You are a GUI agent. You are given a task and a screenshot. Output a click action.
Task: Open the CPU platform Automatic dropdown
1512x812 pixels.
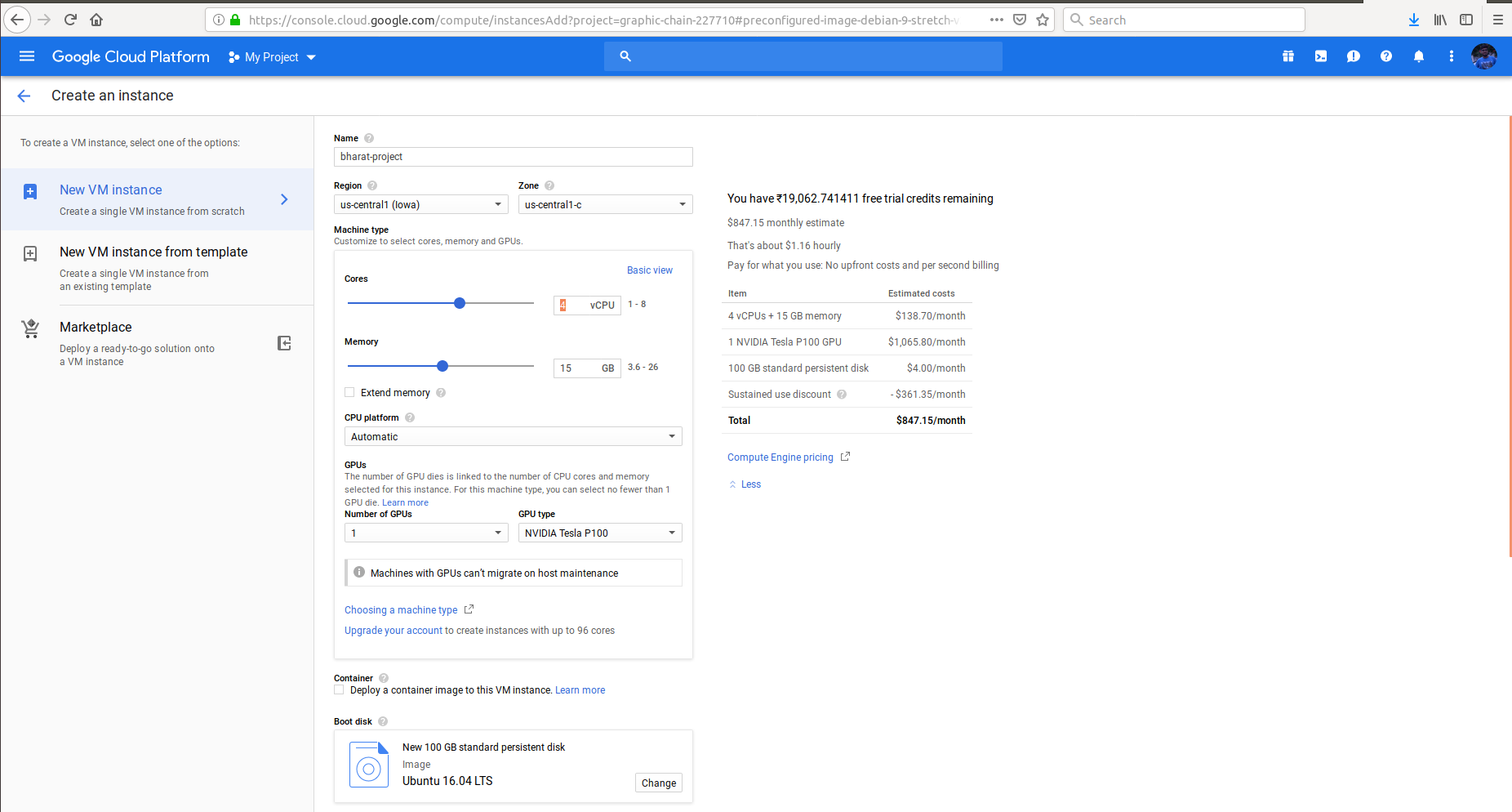click(x=514, y=436)
